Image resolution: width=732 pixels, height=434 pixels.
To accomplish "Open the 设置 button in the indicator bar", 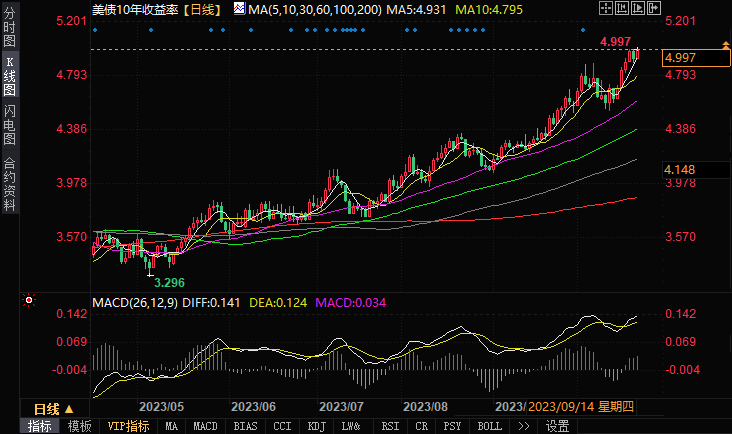I will click(557, 426).
